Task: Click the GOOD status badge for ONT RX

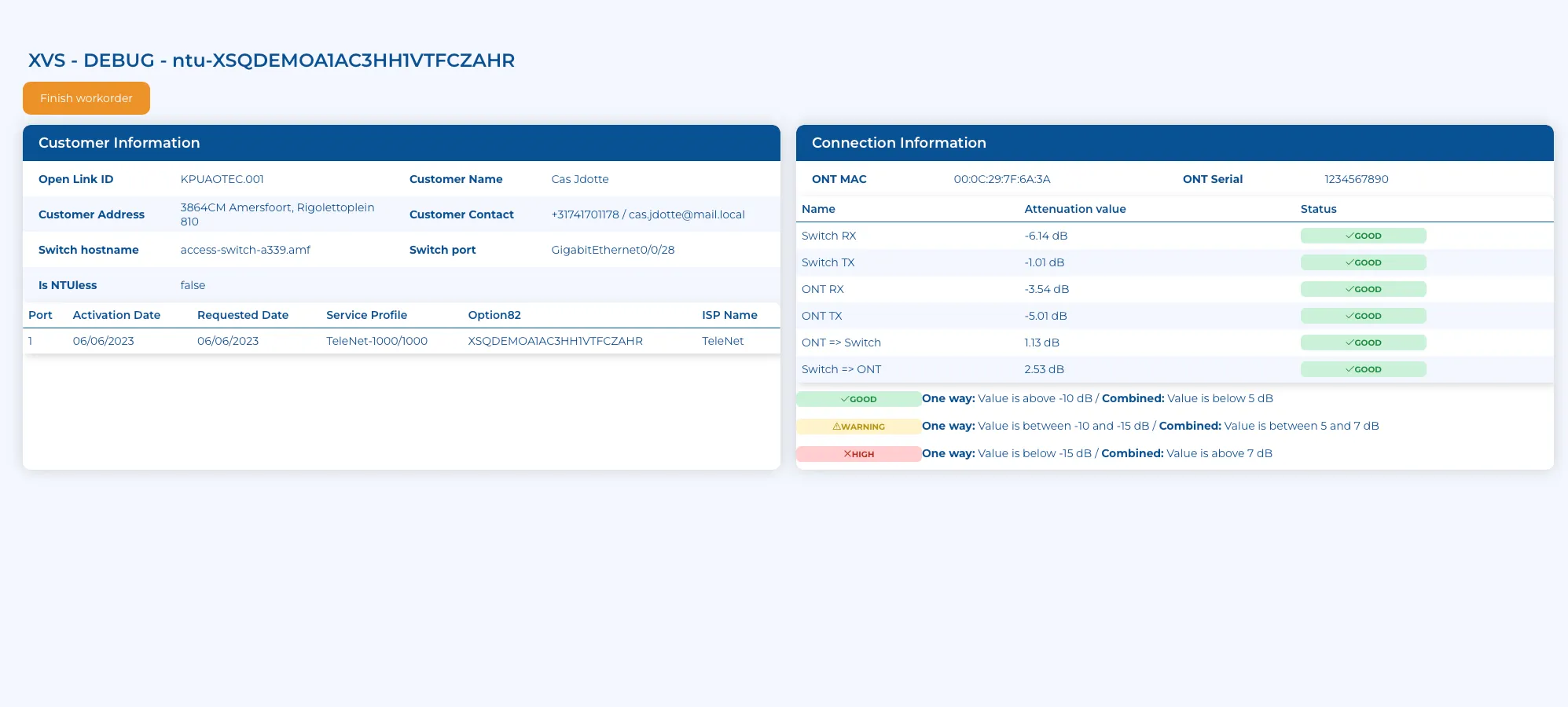Action: [x=1363, y=289]
